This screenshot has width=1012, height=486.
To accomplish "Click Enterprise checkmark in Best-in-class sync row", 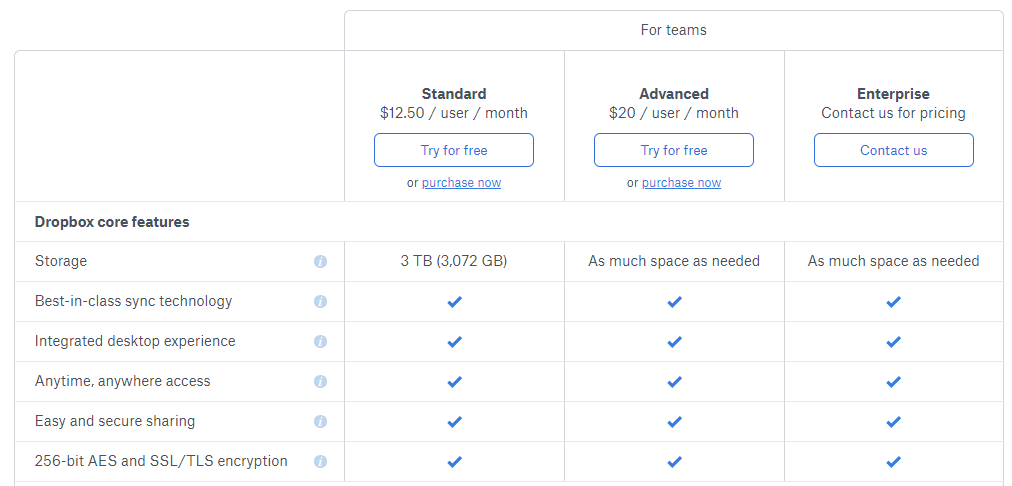I will point(893,301).
